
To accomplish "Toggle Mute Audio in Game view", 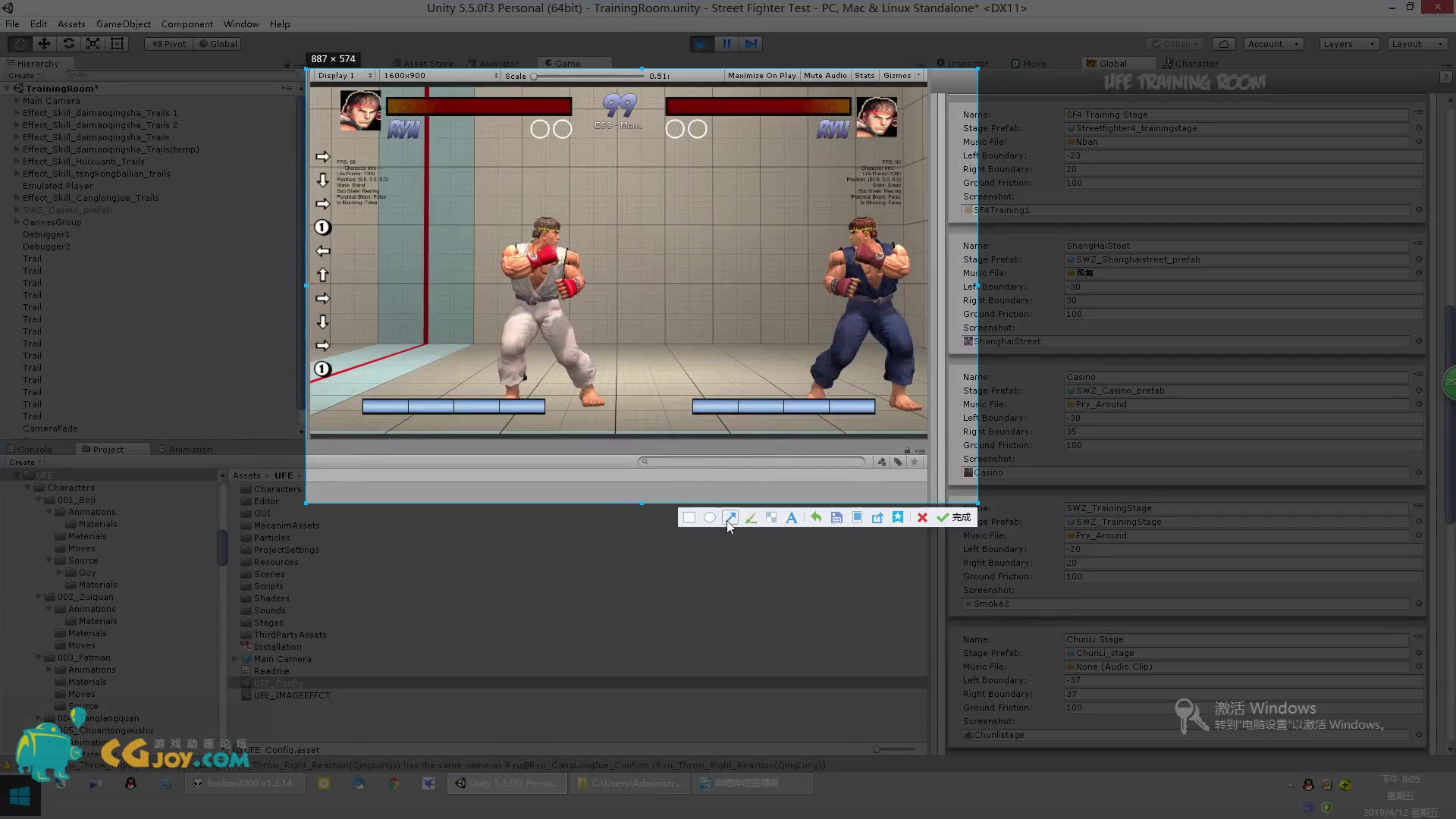I will click(825, 76).
